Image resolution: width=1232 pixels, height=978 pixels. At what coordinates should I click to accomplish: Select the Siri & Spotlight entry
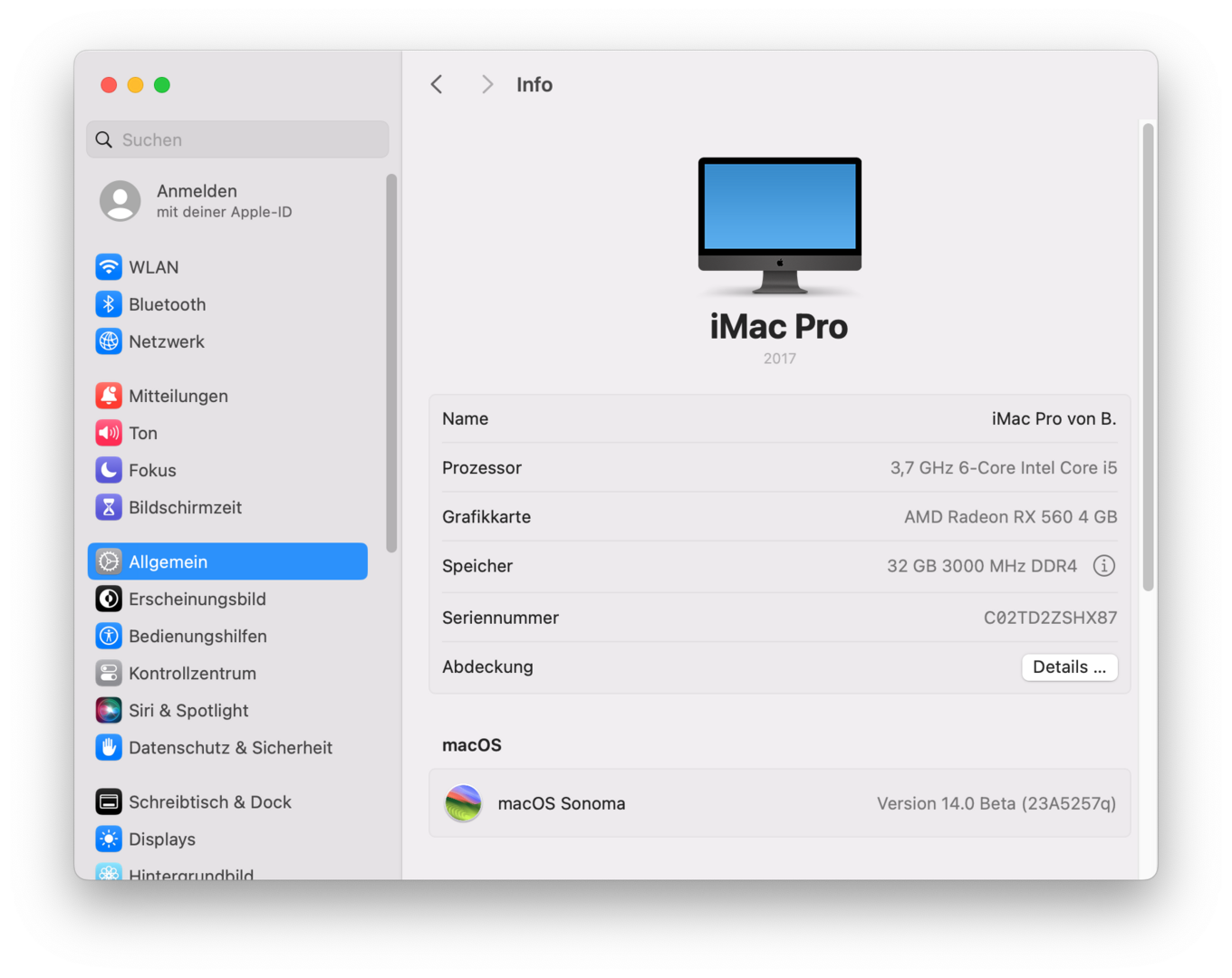point(227,710)
